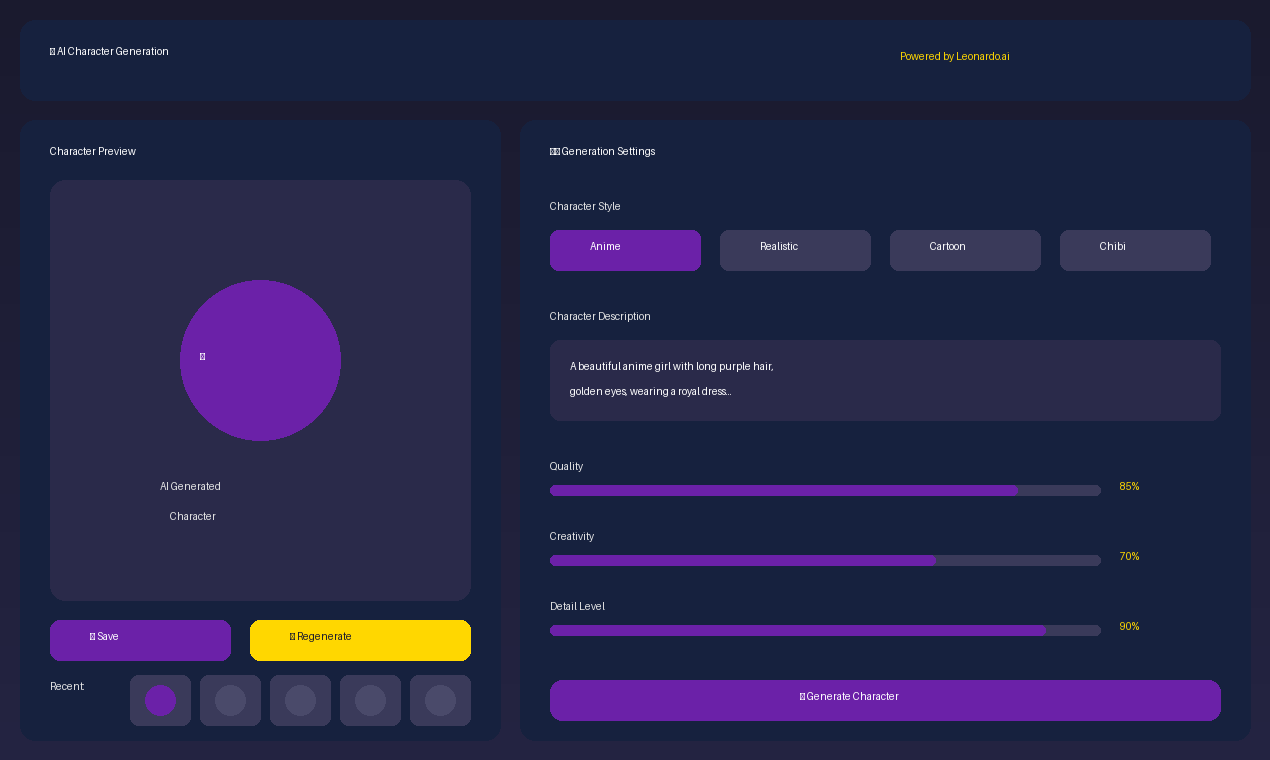
Task: Open the Character Style section header
Action: (x=585, y=206)
